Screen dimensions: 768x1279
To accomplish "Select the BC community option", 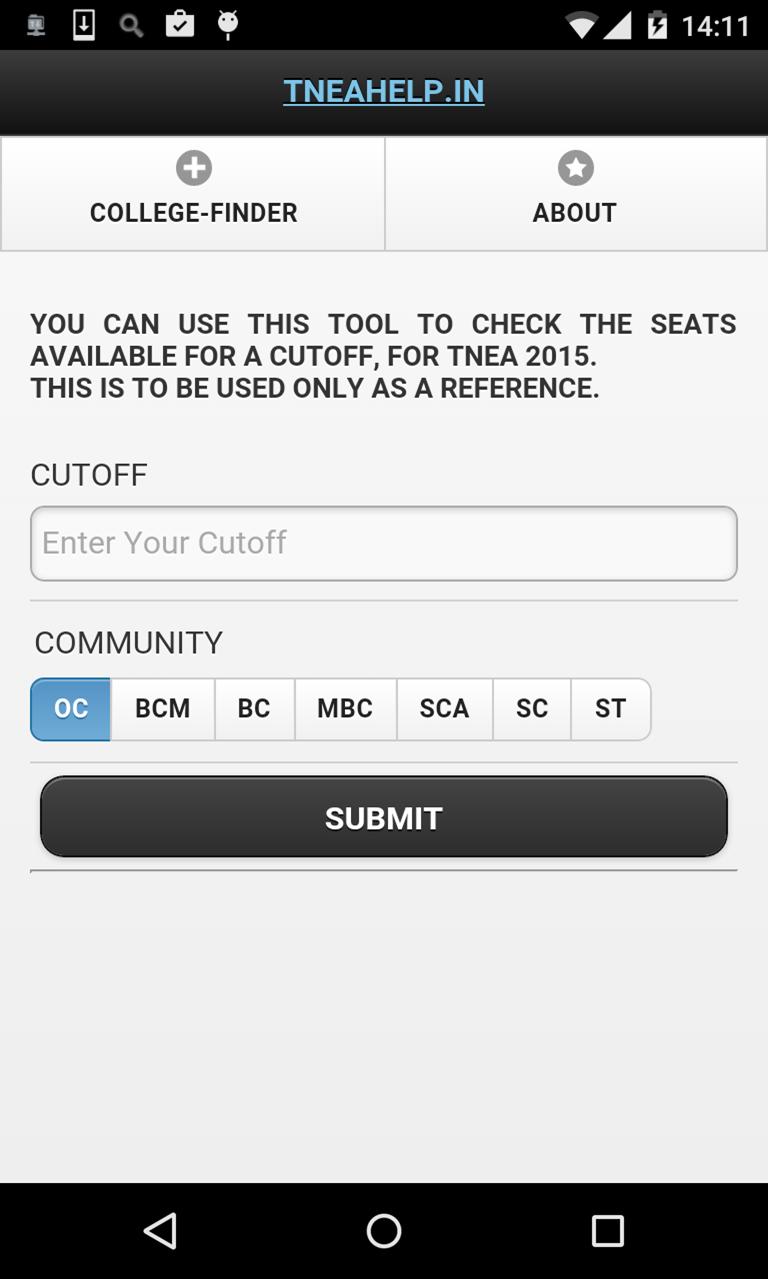I will 254,709.
